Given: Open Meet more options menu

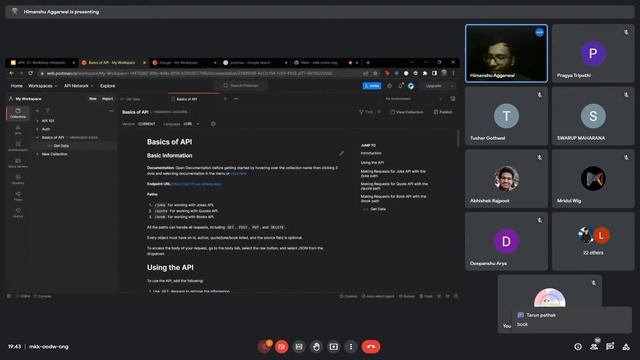Looking at the screenshot, I should point(351,347).
